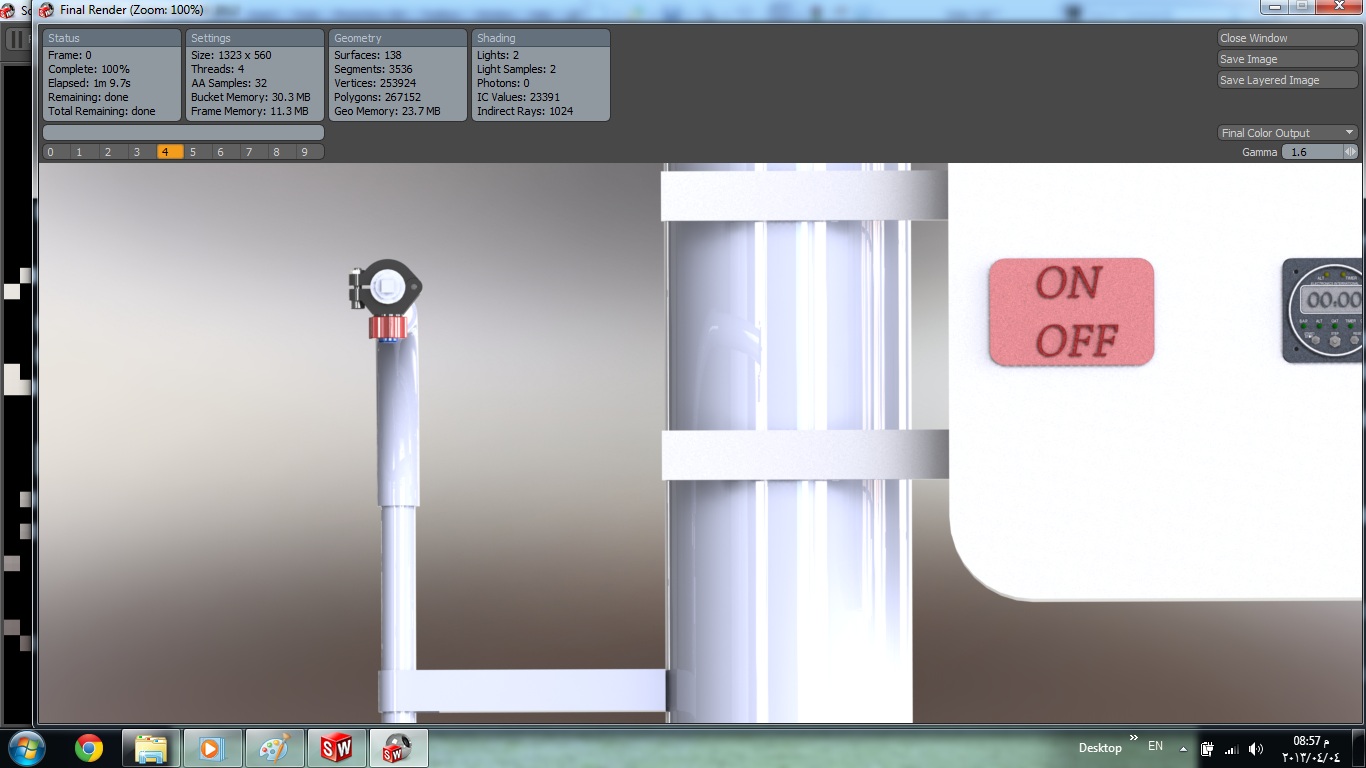Click the Gamma value field showing 1.6
This screenshot has height=768, width=1366.
pos(1312,152)
